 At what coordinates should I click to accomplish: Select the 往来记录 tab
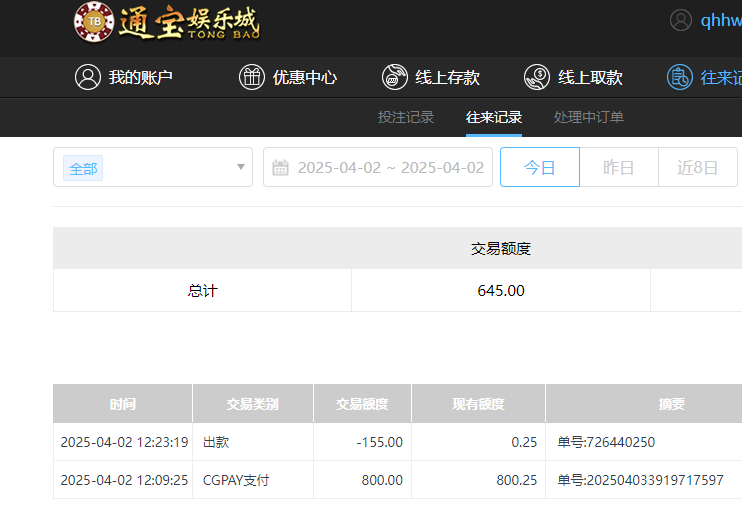coord(494,117)
